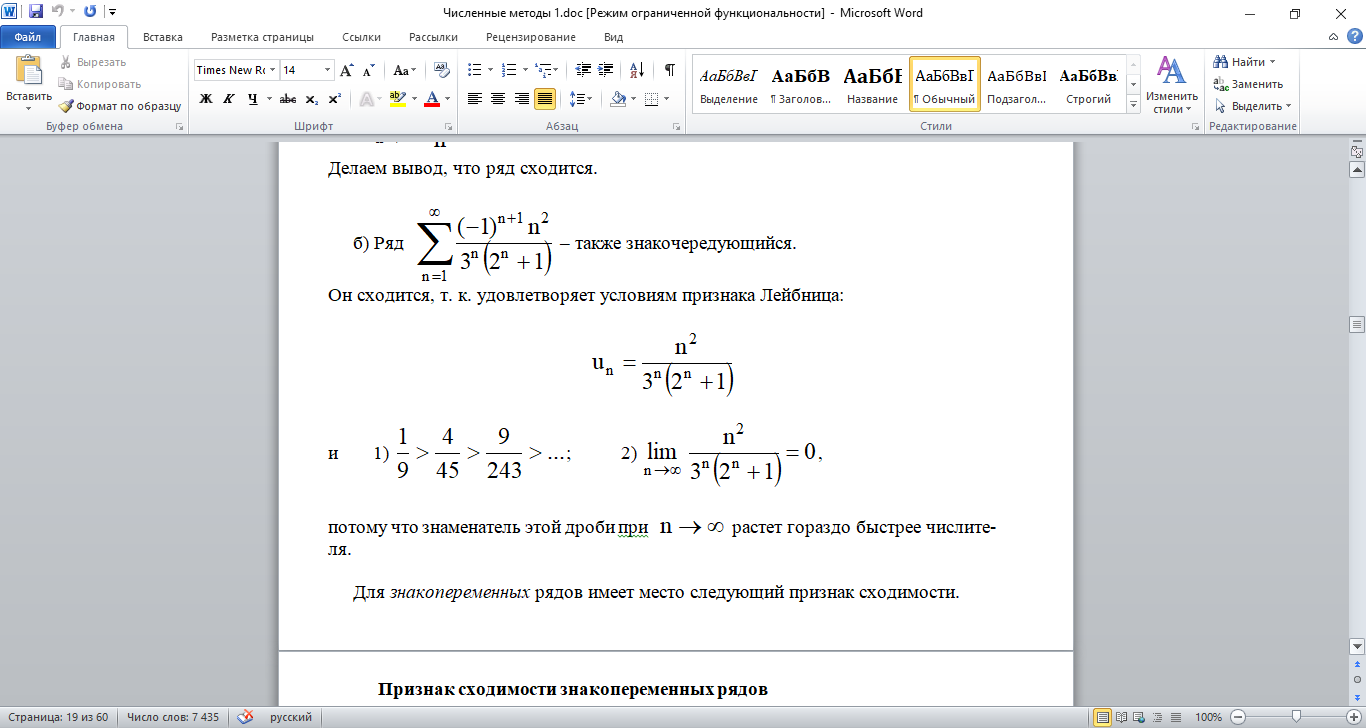Zoom out with the minus button
The height and width of the screenshot is (728, 1366).
pos(1237,717)
